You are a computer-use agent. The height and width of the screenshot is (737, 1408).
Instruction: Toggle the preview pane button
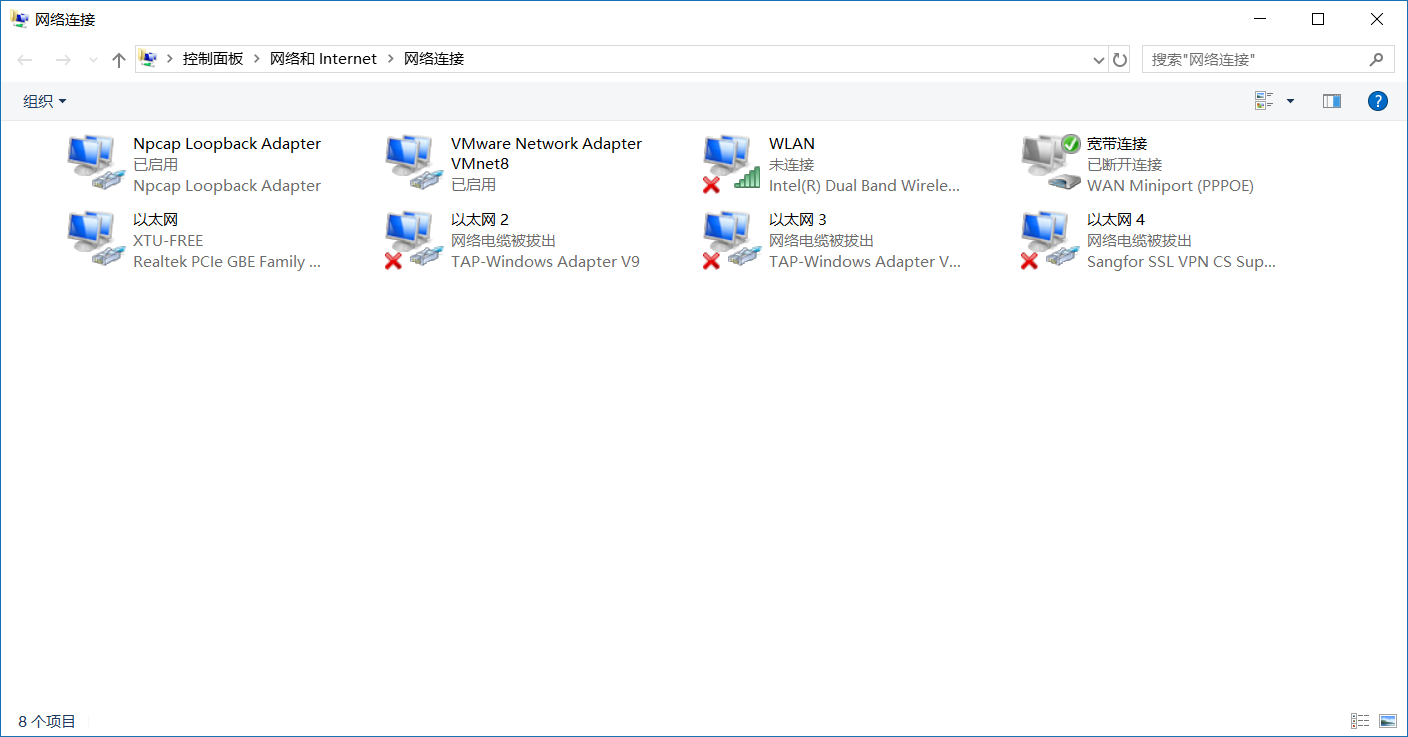1331,101
